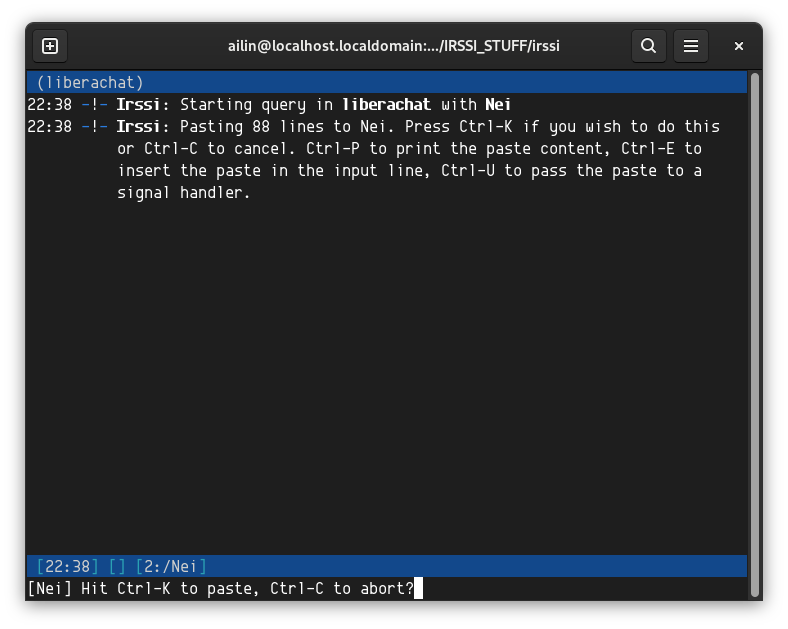788x629 pixels.
Task: Click timestamp of 'Starting query' line
Action: (x=49, y=104)
